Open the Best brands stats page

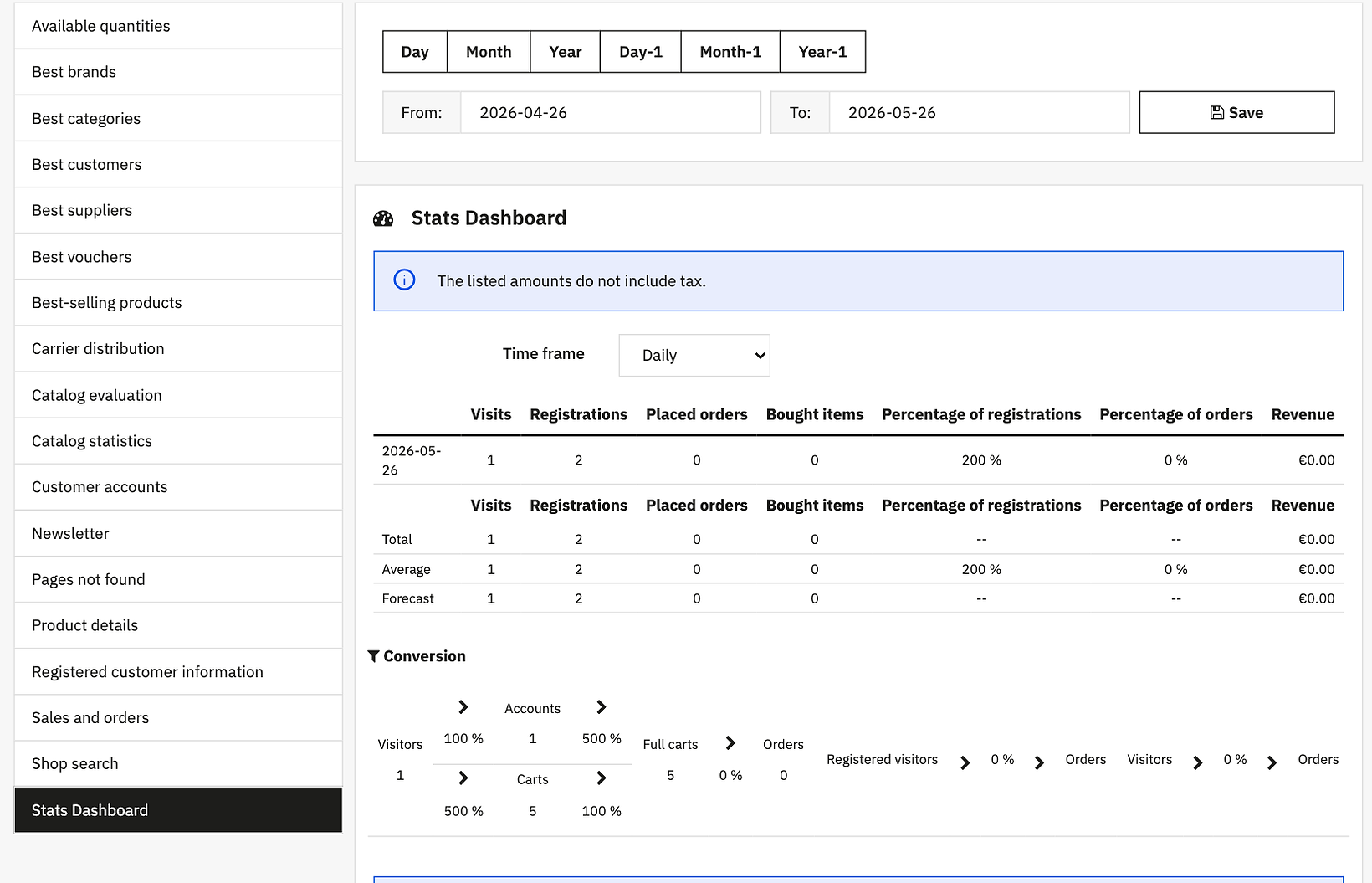pyautogui.click(x=178, y=72)
